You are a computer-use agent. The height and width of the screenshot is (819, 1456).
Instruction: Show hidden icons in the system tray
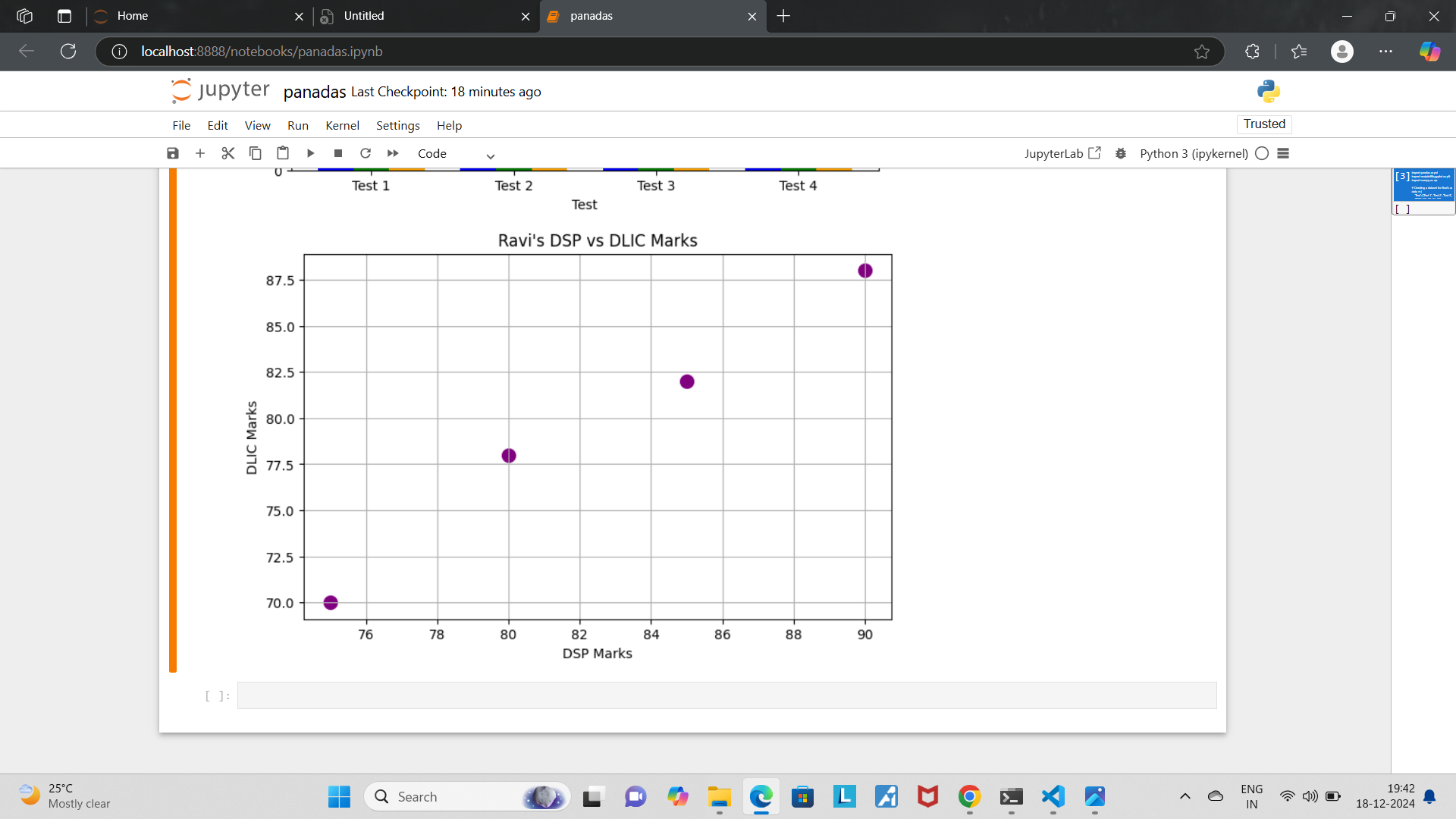[1185, 796]
